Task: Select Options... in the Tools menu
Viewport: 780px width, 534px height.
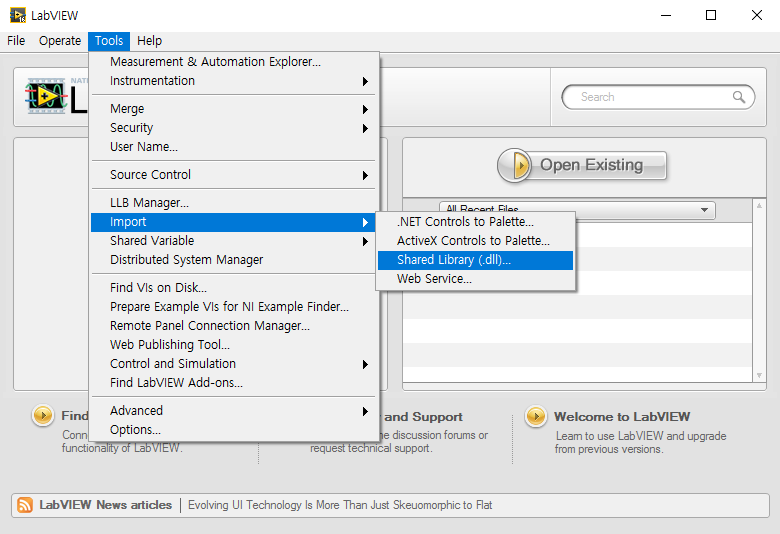Action: pos(135,430)
